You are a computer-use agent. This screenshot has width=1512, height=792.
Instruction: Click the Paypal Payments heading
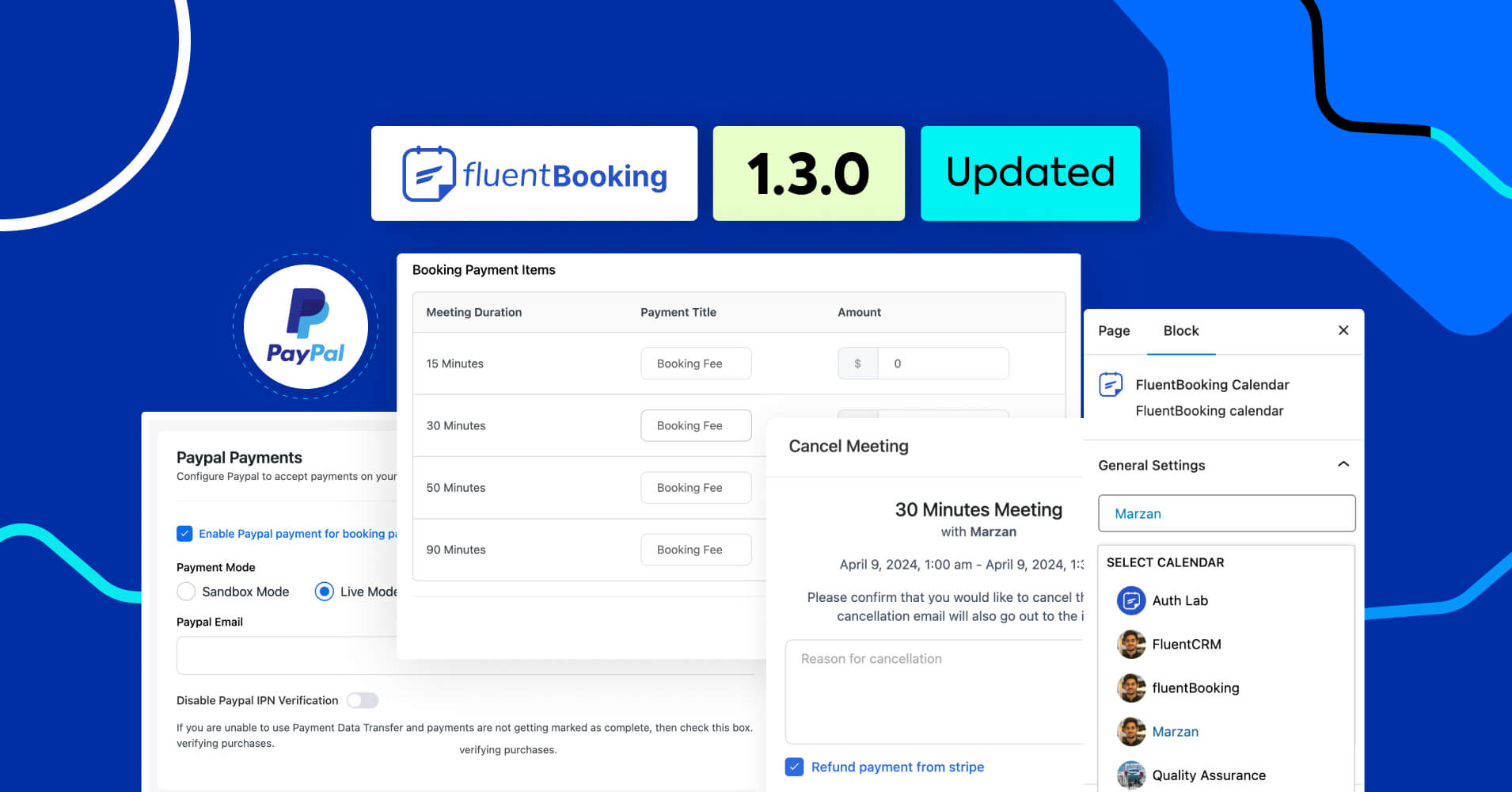(239, 457)
